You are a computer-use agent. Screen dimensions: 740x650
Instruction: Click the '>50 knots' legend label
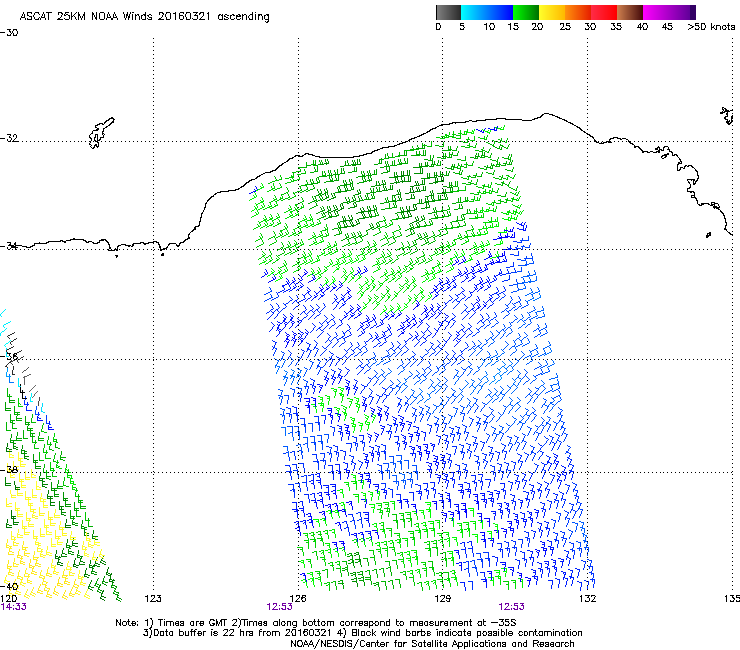(x=711, y=27)
